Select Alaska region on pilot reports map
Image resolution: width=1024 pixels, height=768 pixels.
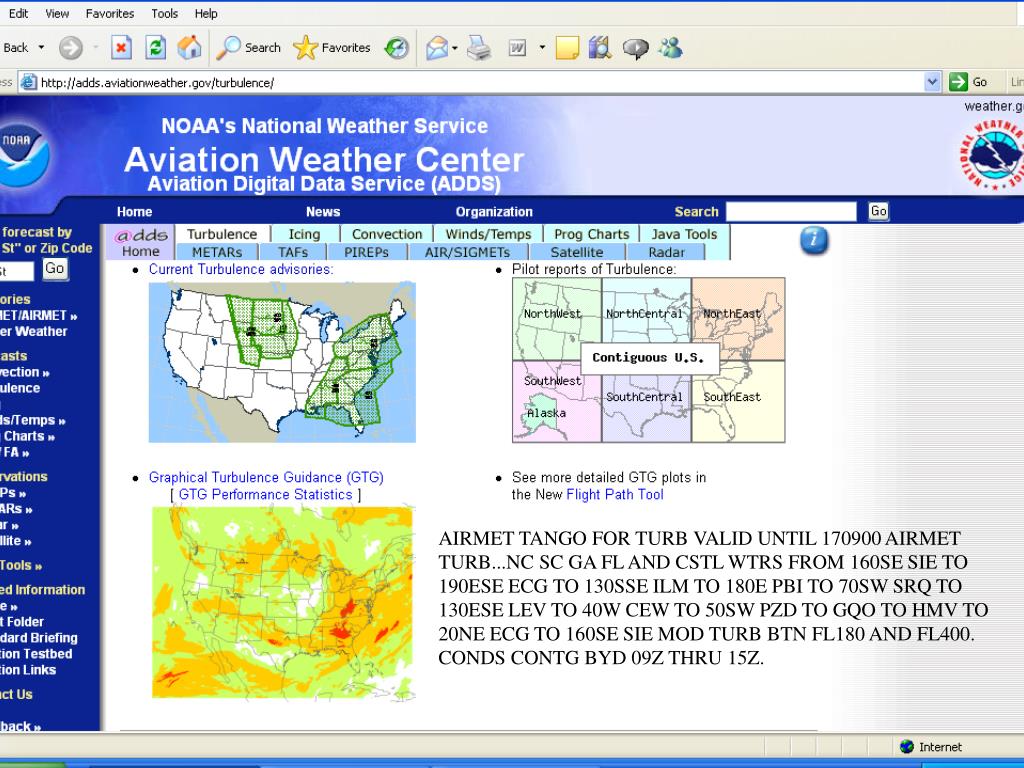[x=547, y=413]
